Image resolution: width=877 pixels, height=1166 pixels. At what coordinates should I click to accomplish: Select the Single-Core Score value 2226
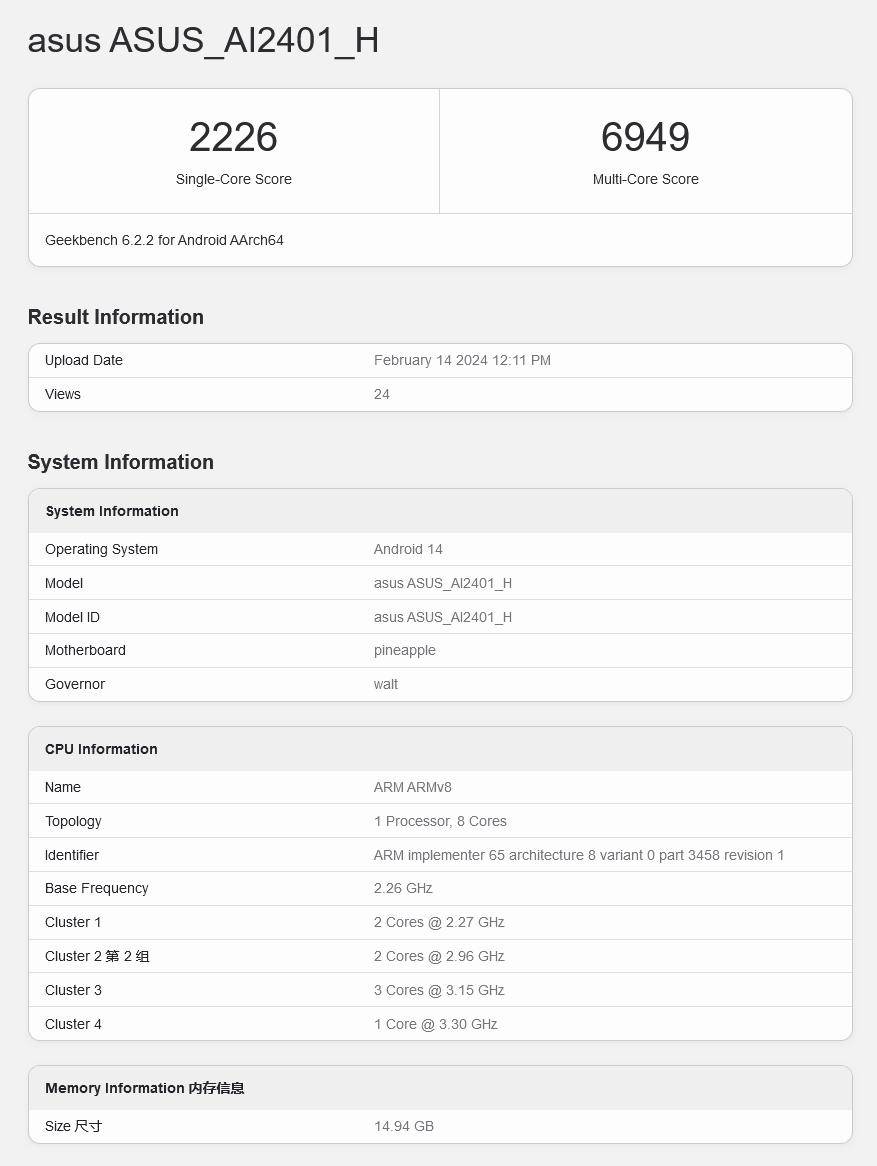pos(233,138)
